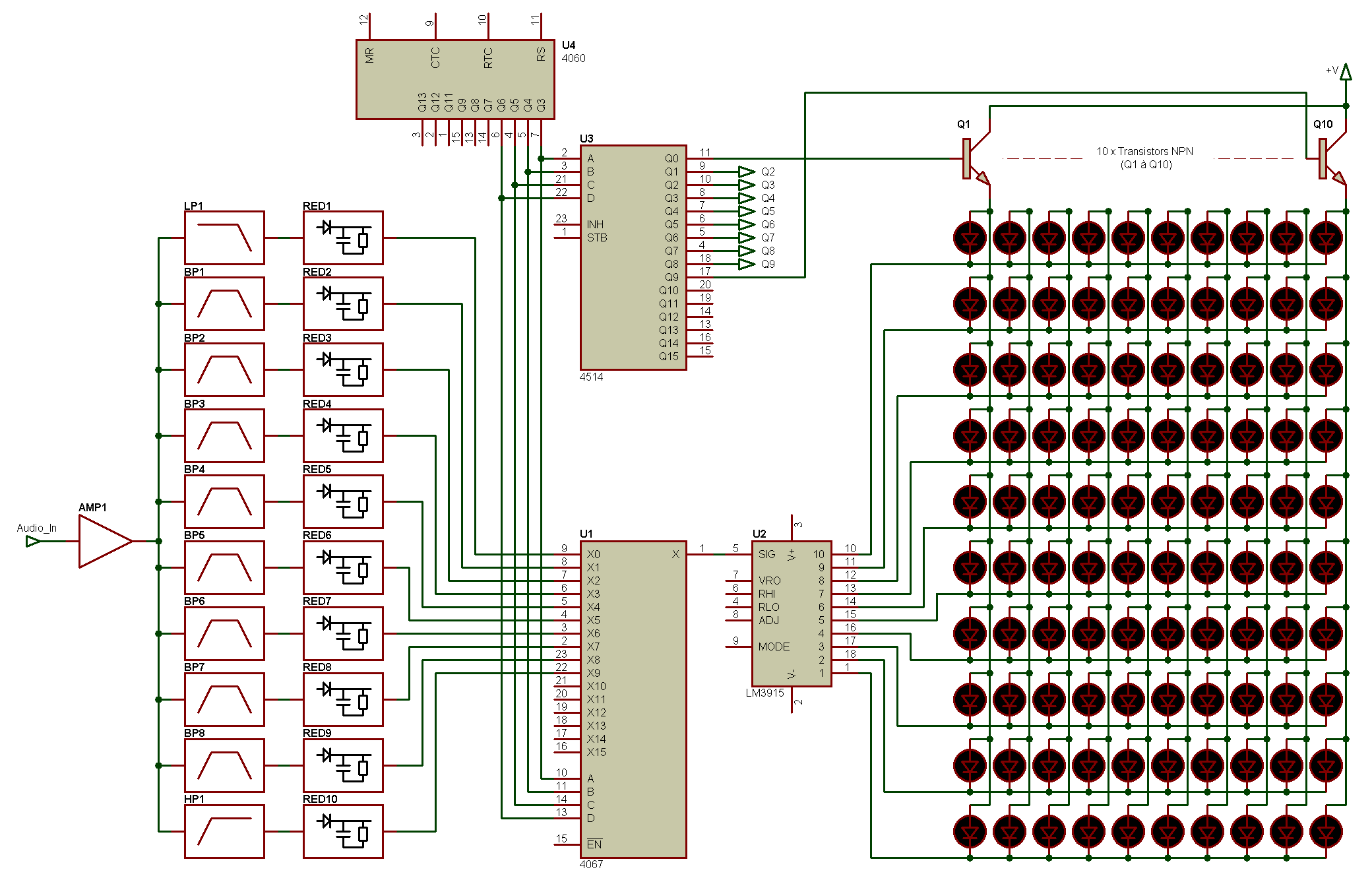Click the bottom-right LED of the matrix
Screen dimensions: 1372x884
1326,831
